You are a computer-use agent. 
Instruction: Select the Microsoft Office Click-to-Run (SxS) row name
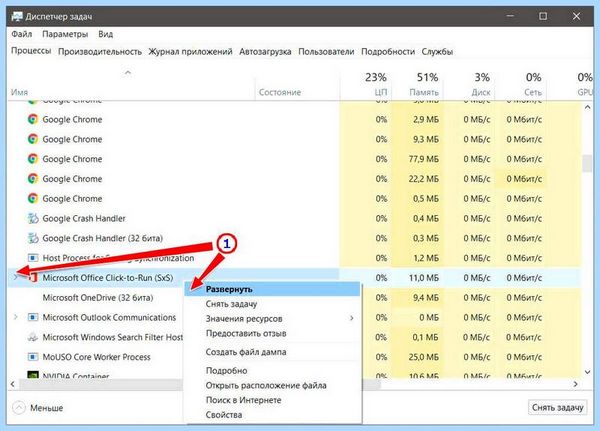[108, 278]
